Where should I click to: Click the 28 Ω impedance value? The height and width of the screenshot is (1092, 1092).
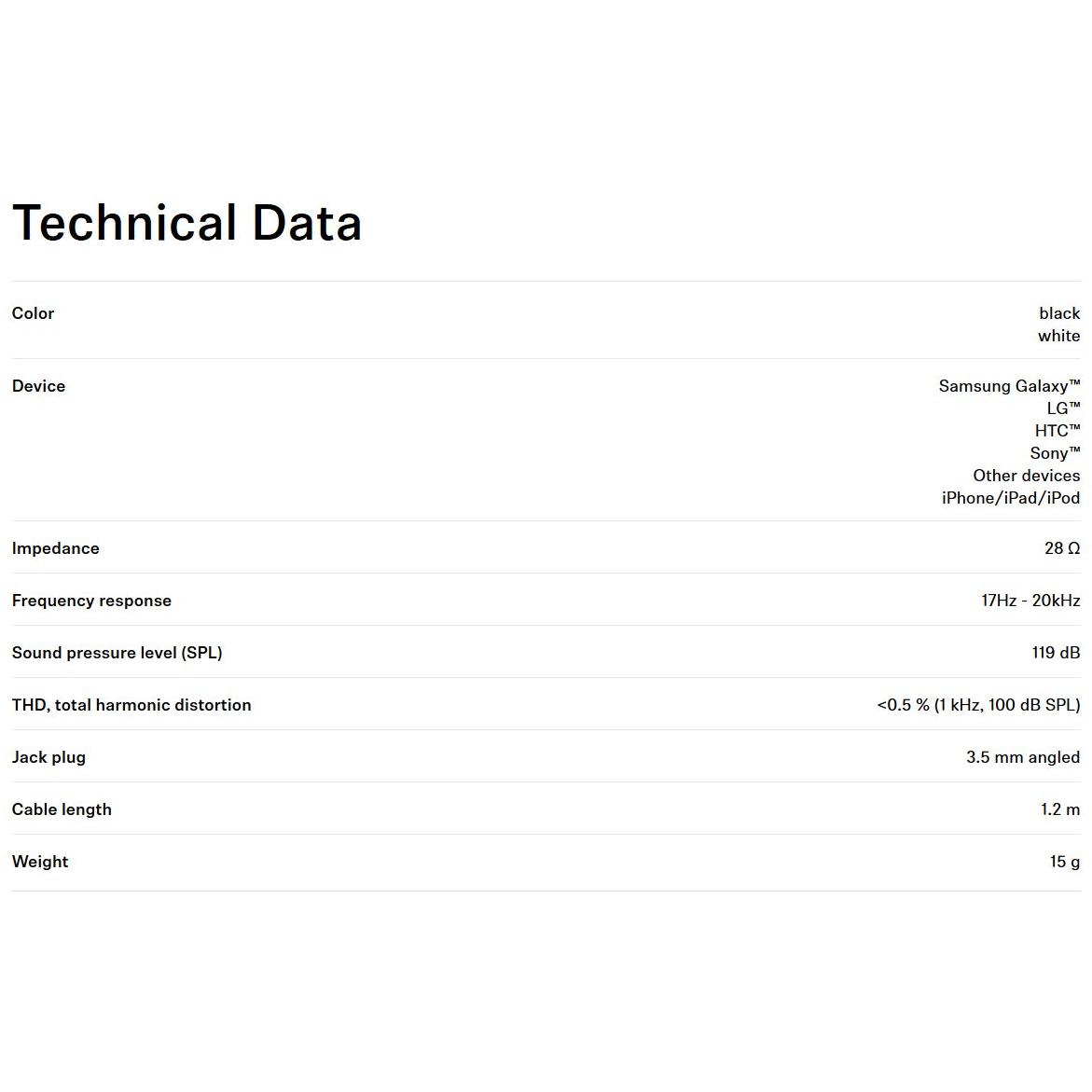tap(1062, 548)
